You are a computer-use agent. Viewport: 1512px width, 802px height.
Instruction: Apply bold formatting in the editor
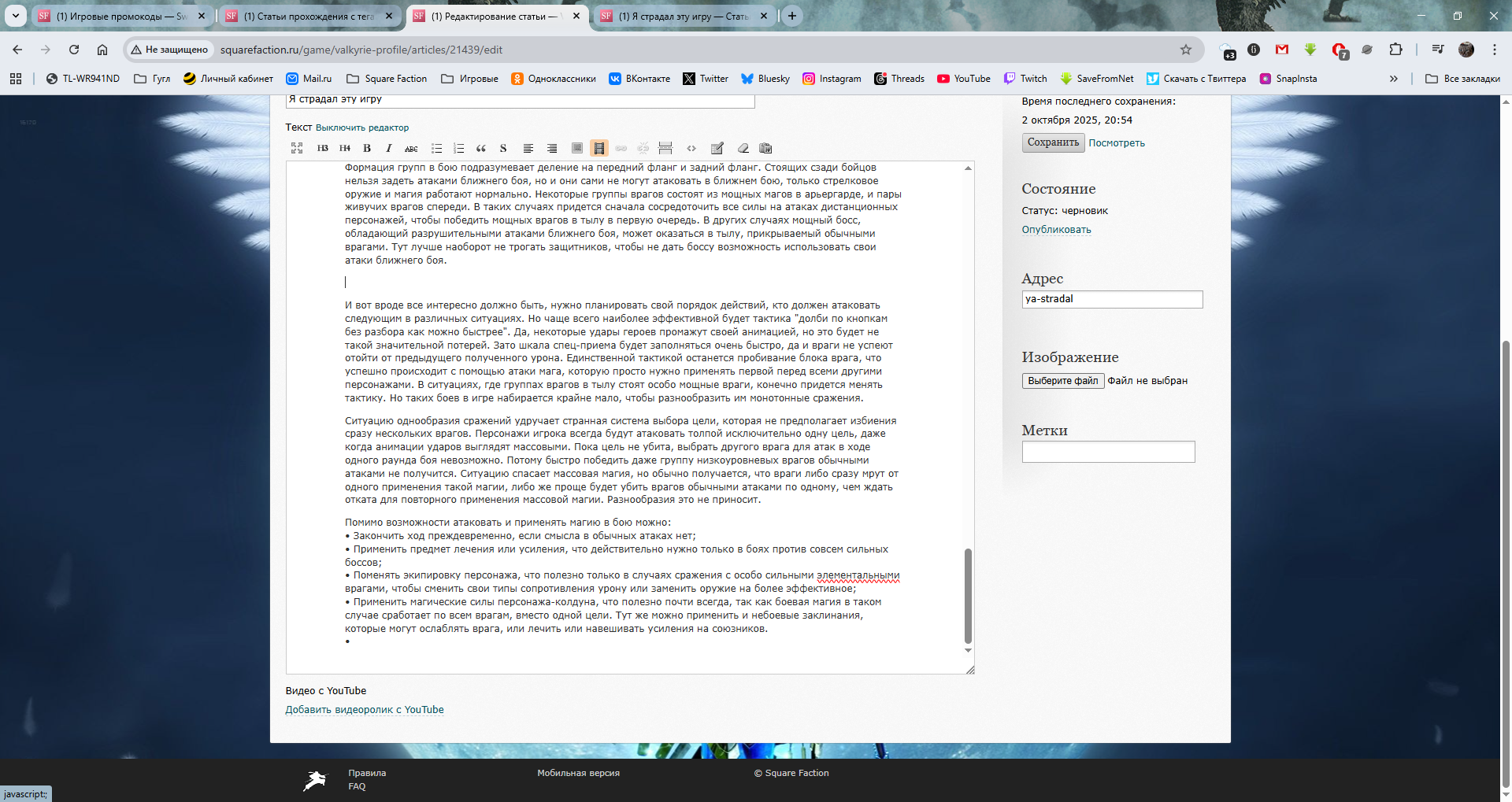point(367,148)
